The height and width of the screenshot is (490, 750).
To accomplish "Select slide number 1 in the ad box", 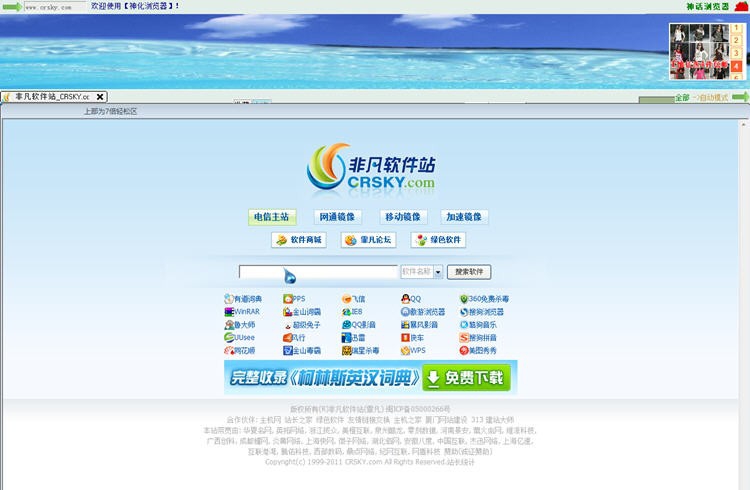I will (736, 28).
